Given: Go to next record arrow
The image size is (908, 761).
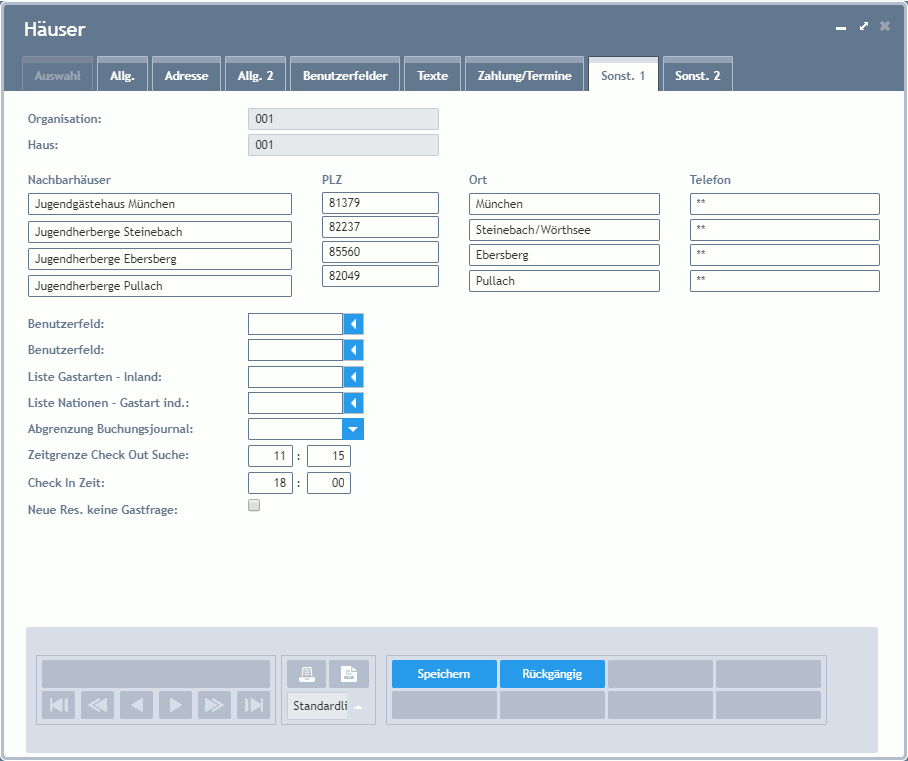Looking at the screenshot, I should click(175, 705).
